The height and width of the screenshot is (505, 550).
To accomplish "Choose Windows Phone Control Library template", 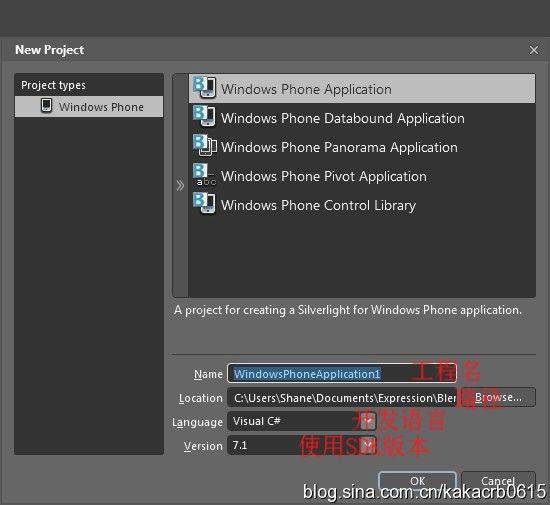I will coord(362,205).
